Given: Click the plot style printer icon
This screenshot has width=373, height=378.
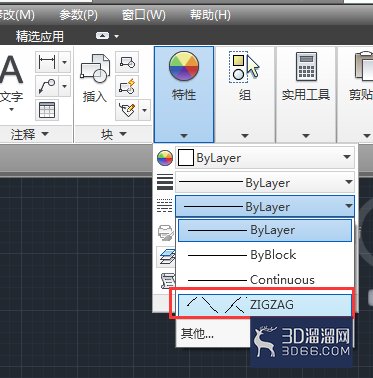Looking at the screenshot, I should [x=165, y=233].
